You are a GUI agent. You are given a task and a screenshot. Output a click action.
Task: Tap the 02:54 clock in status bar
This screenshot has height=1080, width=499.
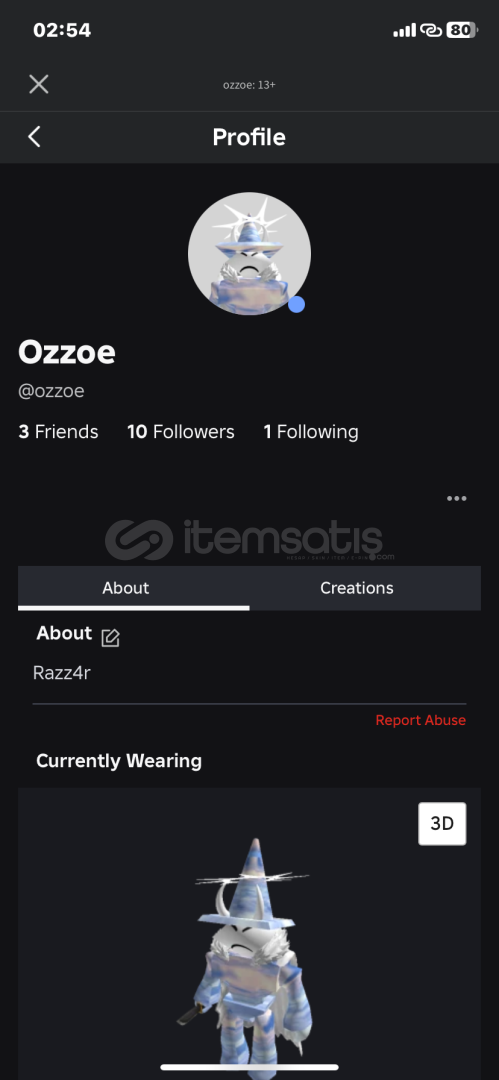pos(62,30)
